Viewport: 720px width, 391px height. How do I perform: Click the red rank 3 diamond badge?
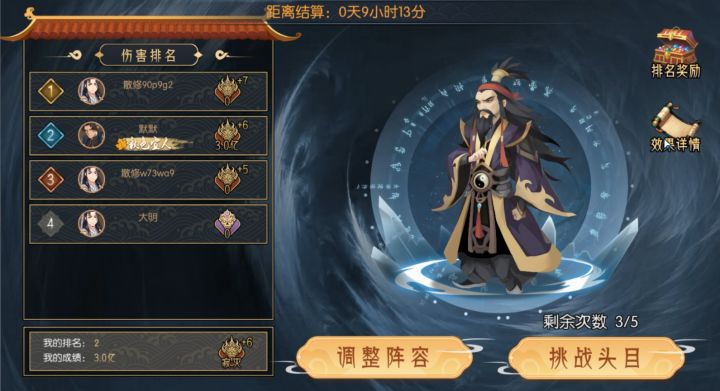51,179
